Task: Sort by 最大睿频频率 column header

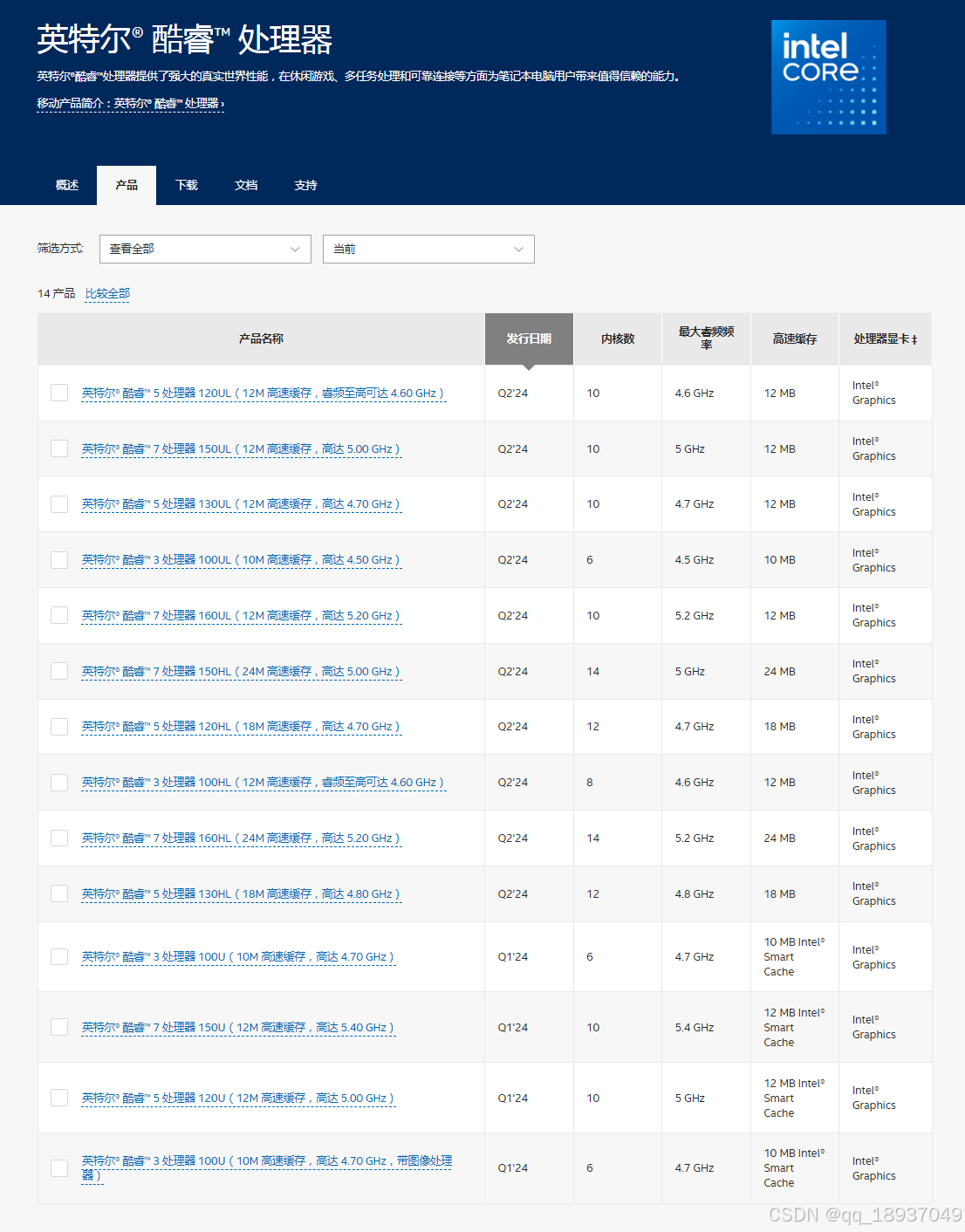Action: coord(706,339)
